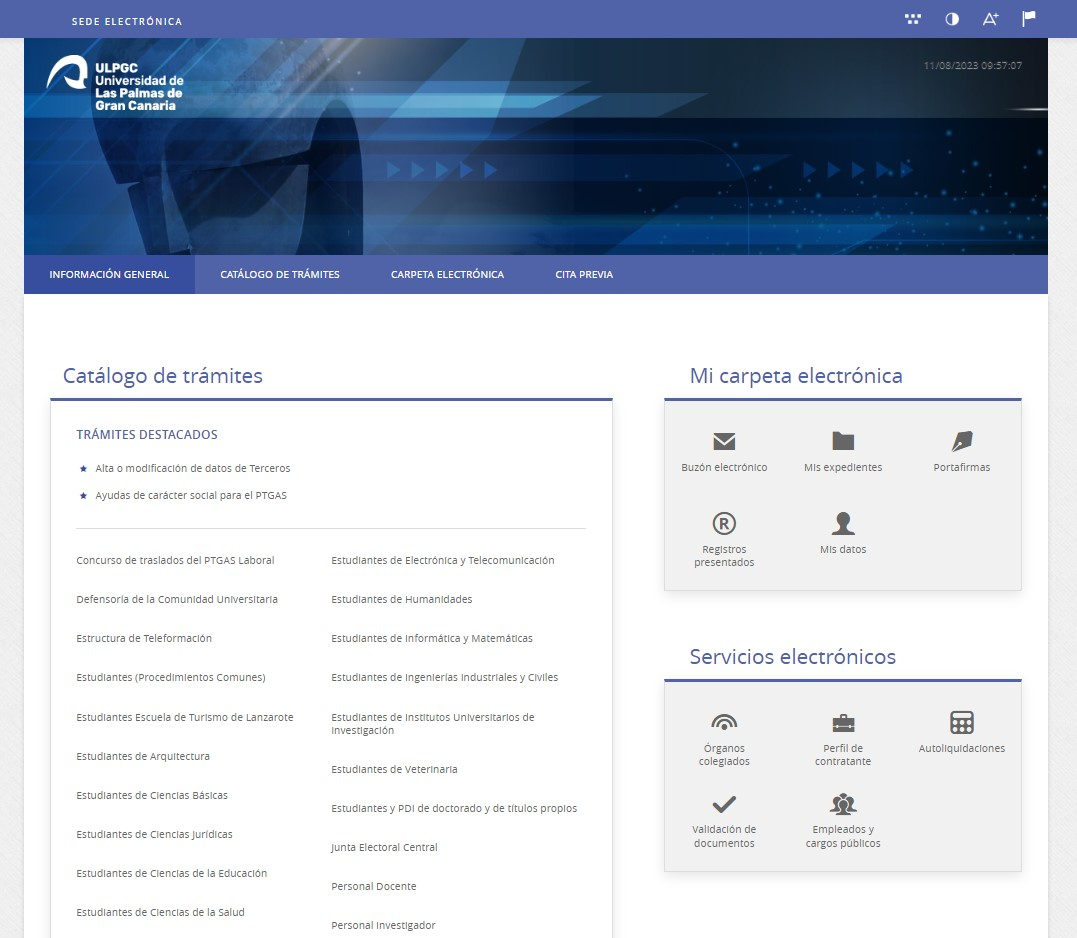Open the Personal Docente link
1077x938 pixels.
374,886
